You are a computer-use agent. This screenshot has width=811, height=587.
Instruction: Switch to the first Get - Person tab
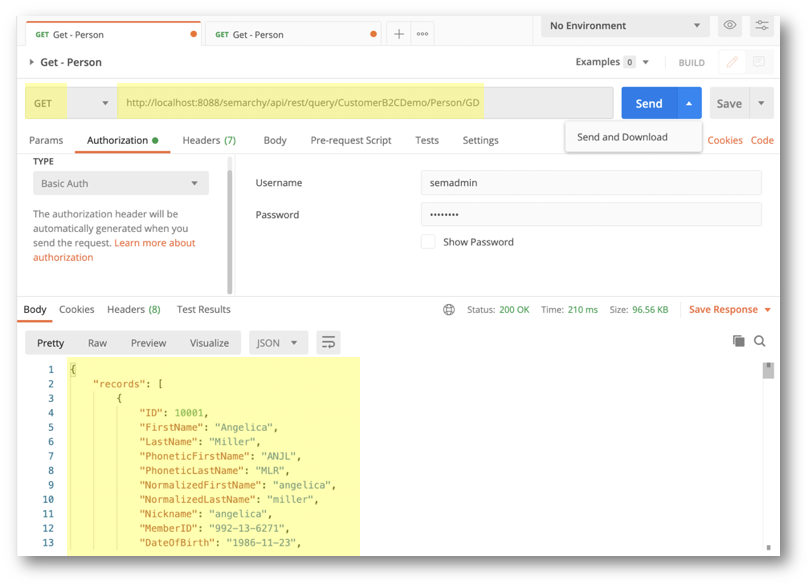click(x=113, y=34)
